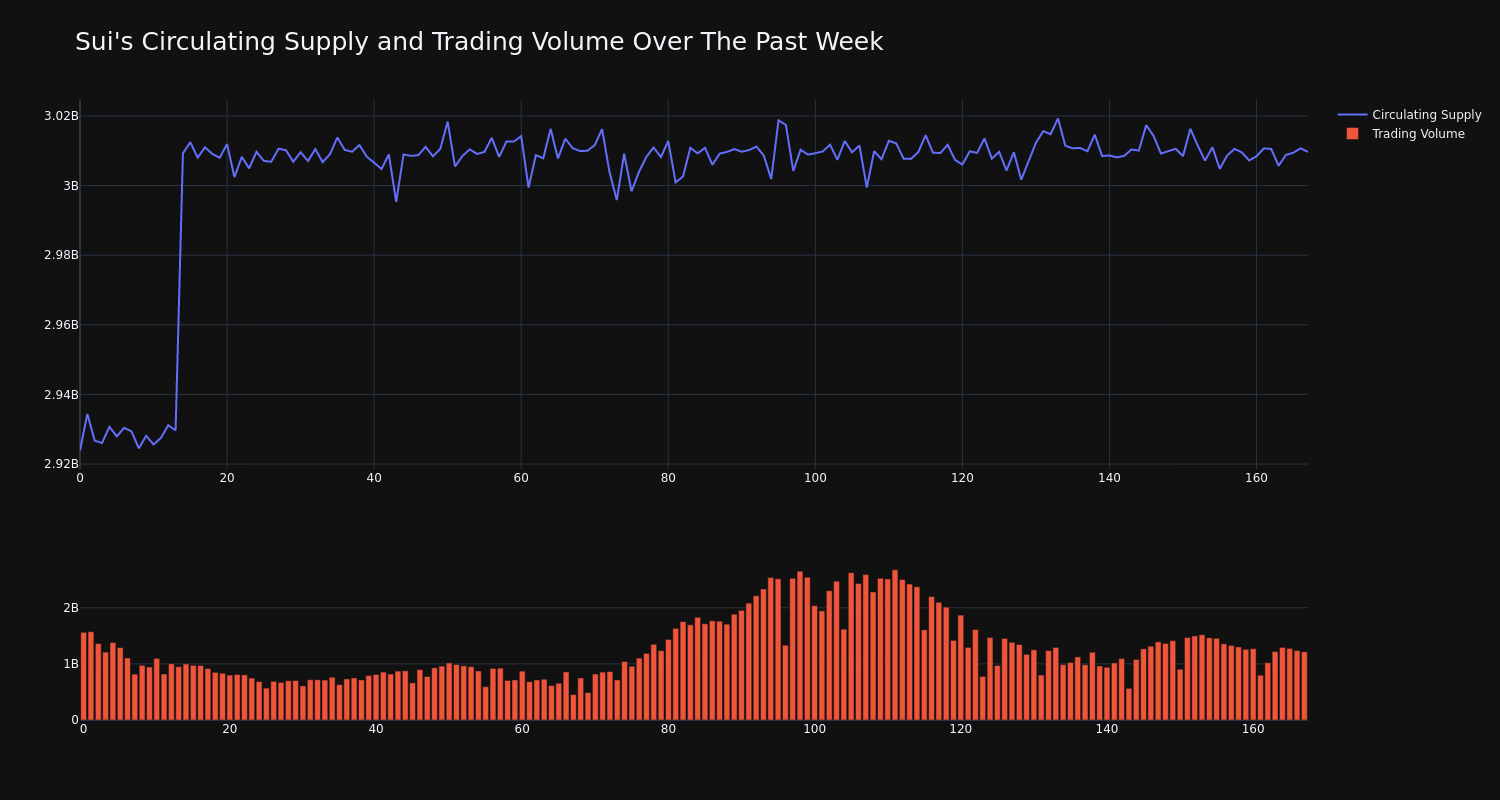Click the 160 tick on the volume chart's x-axis
This screenshot has height=800, width=1500.
(x=1253, y=729)
